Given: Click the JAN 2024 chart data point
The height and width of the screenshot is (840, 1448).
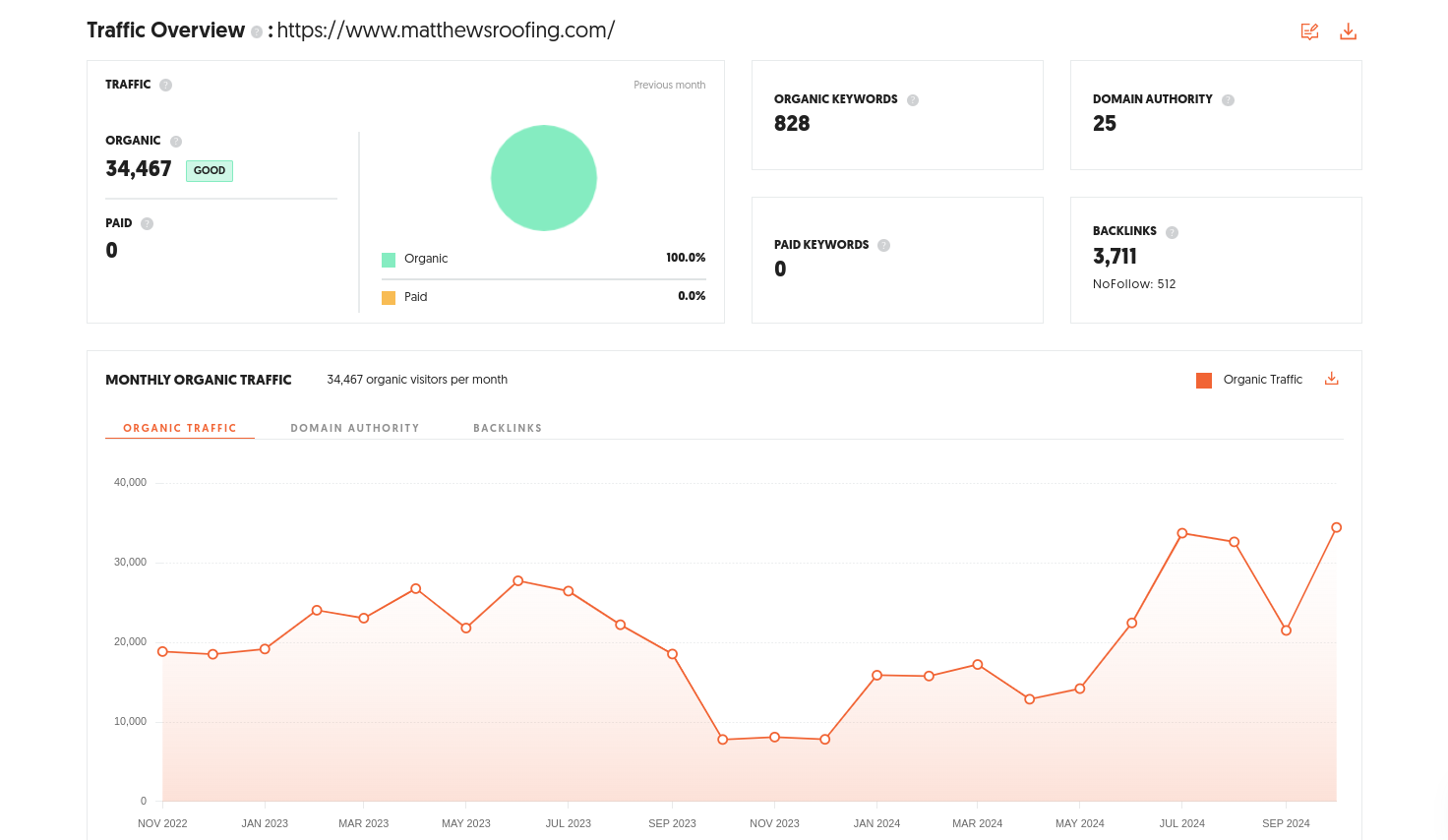Looking at the screenshot, I should (876, 675).
